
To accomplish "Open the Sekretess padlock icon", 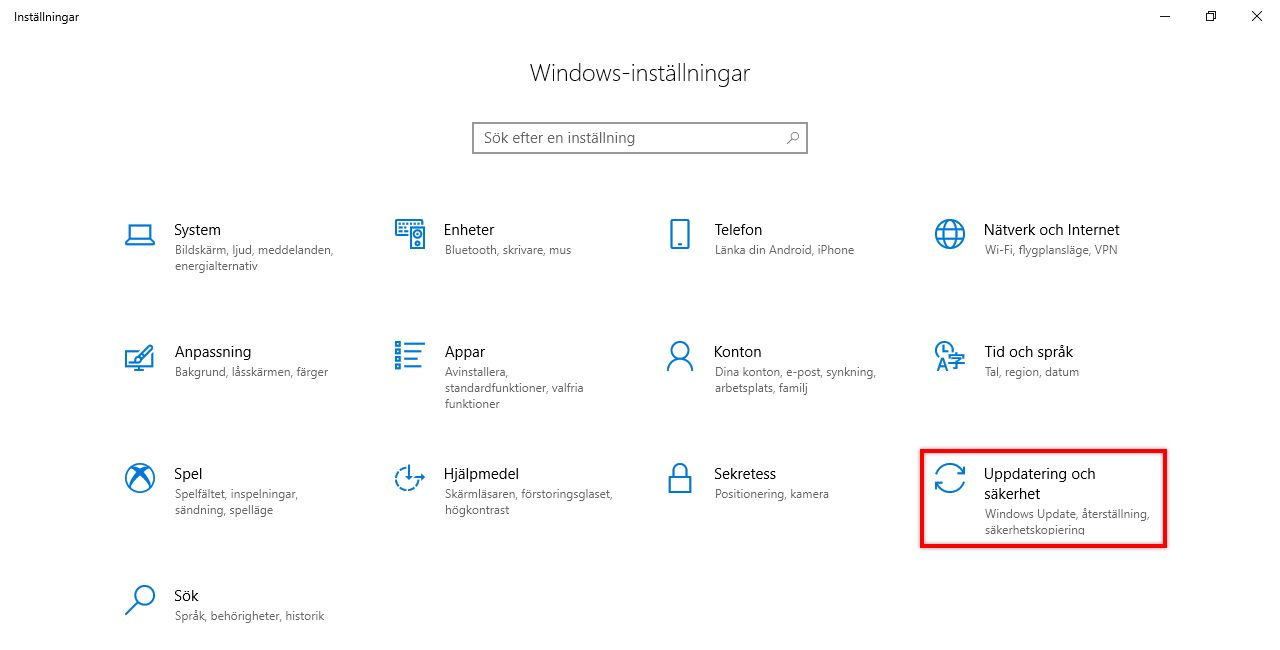I will pyautogui.click(x=680, y=477).
